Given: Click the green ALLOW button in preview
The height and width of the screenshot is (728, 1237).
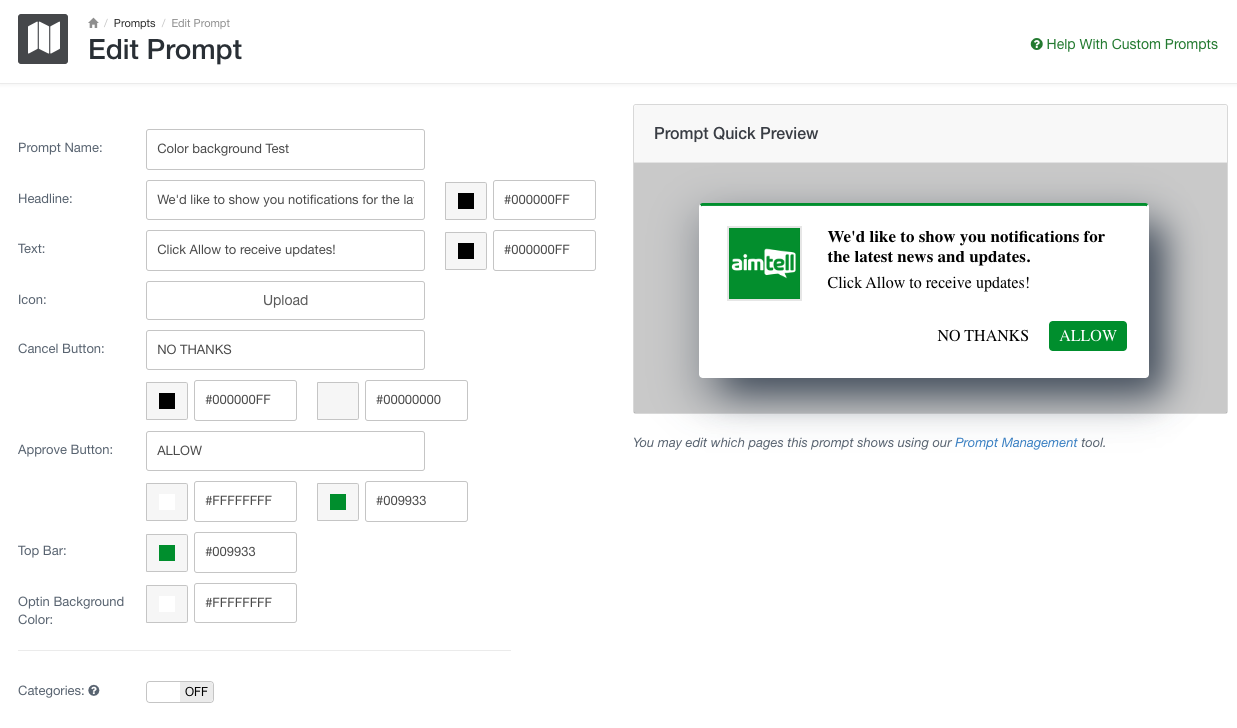Looking at the screenshot, I should point(1087,336).
